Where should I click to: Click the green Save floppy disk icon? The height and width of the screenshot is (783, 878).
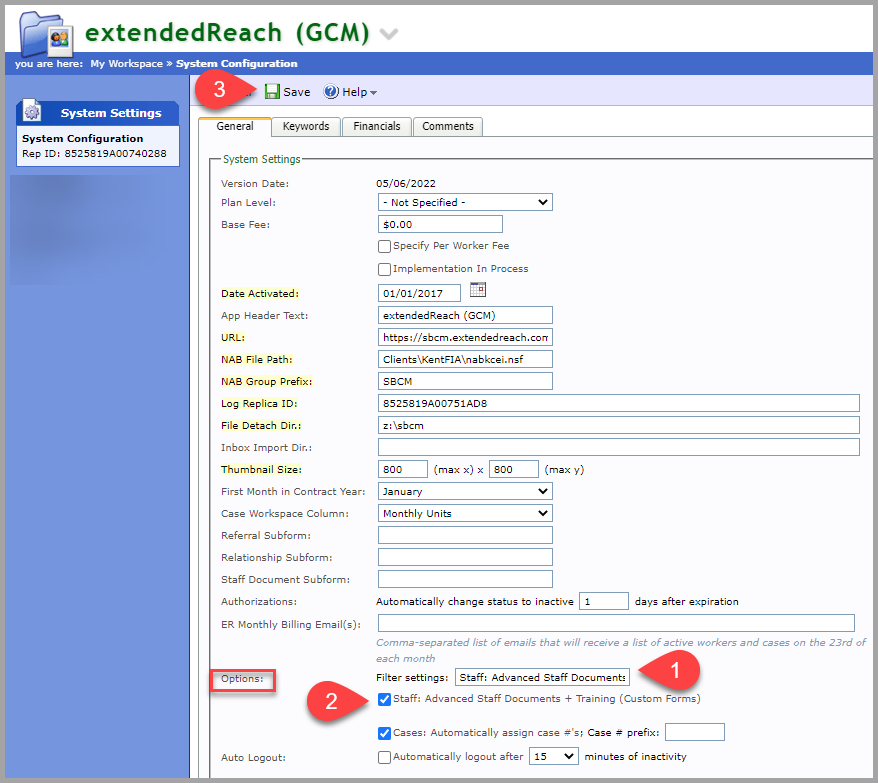(x=272, y=92)
